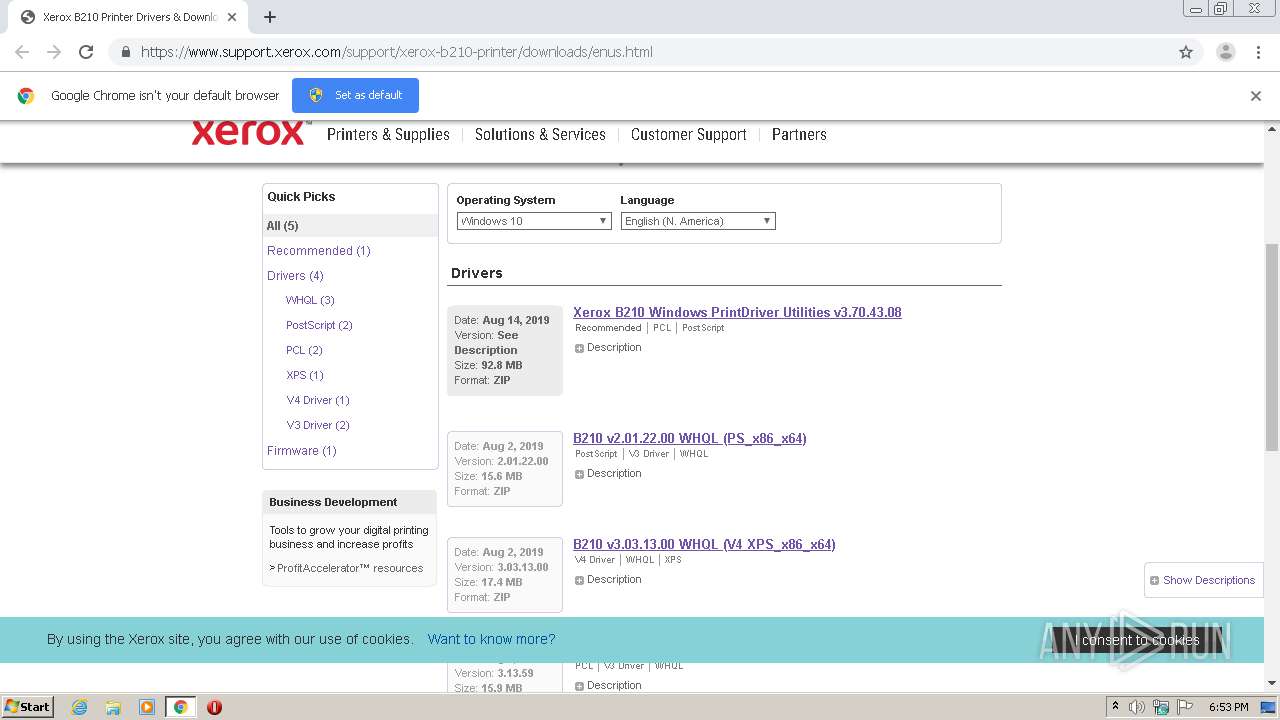The image size is (1280, 720).
Task: Click the page vertical scrollbar thumb
Action: pyautogui.click(x=1272, y=347)
